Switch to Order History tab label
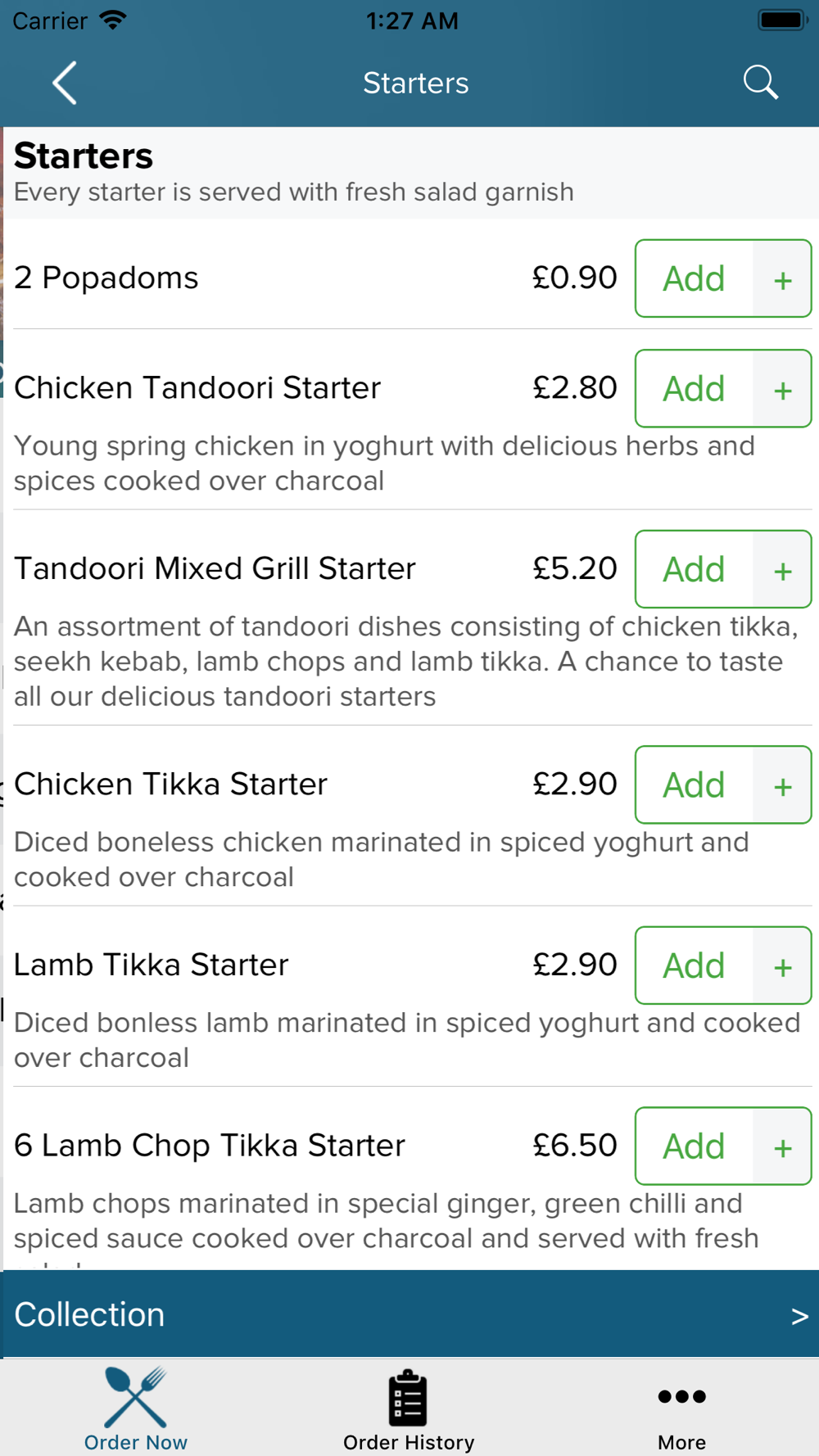The width and height of the screenshot is (819, 1456). 409,1442
